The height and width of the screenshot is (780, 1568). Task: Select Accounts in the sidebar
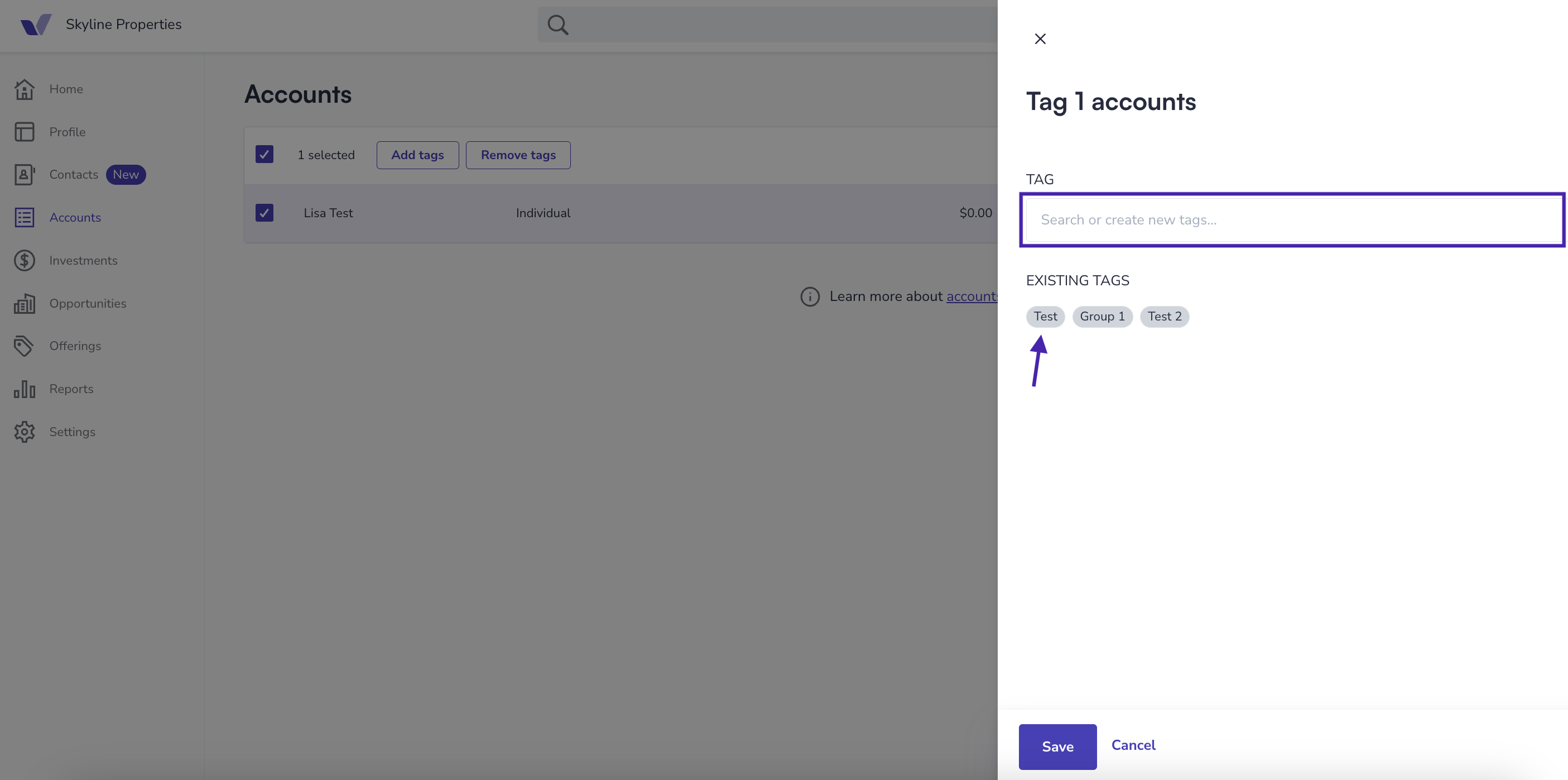click(x=75, y=217)
